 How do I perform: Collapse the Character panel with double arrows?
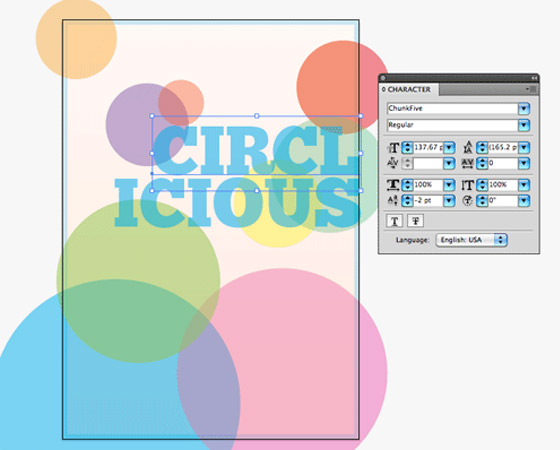(x=534, y=78)
